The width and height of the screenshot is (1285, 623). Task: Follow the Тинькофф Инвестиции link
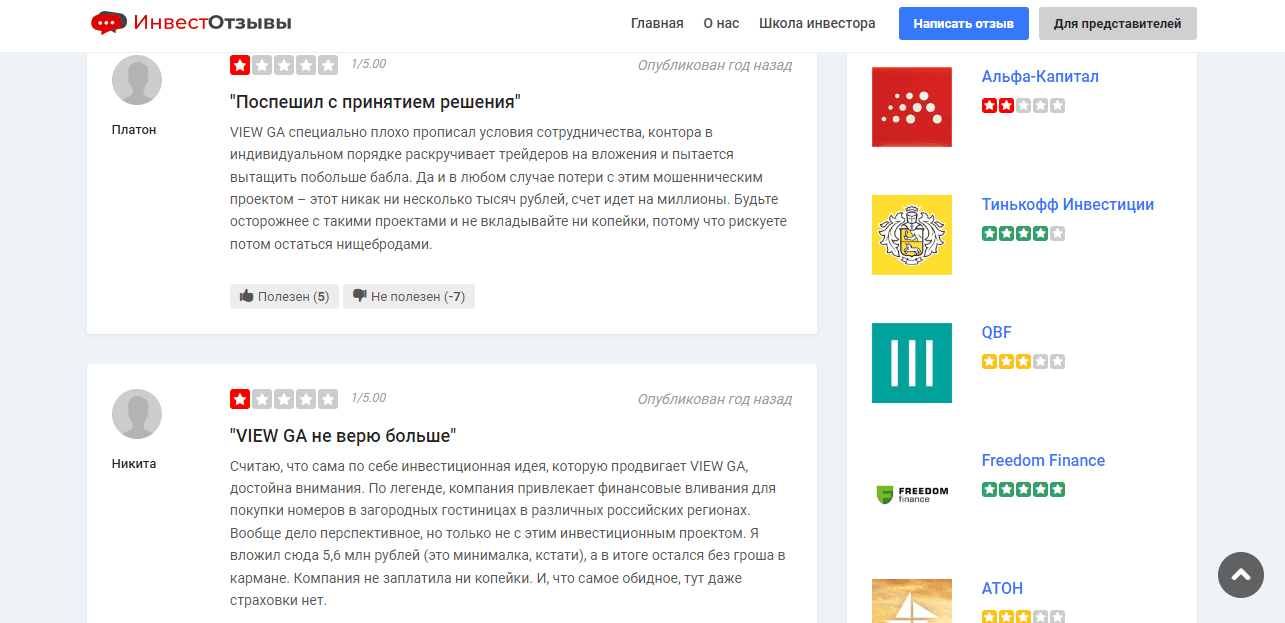[1067, 205]
